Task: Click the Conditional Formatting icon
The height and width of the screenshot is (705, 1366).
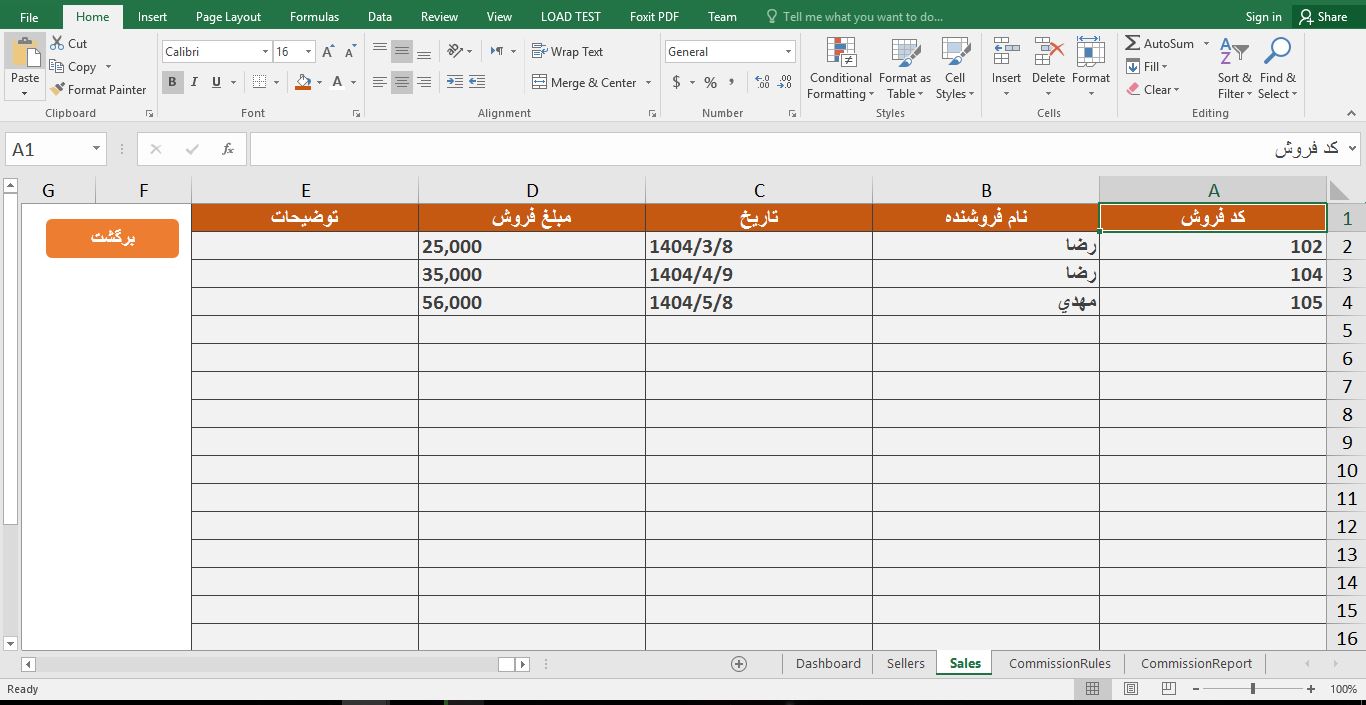Action: click(x=841, y=54)
